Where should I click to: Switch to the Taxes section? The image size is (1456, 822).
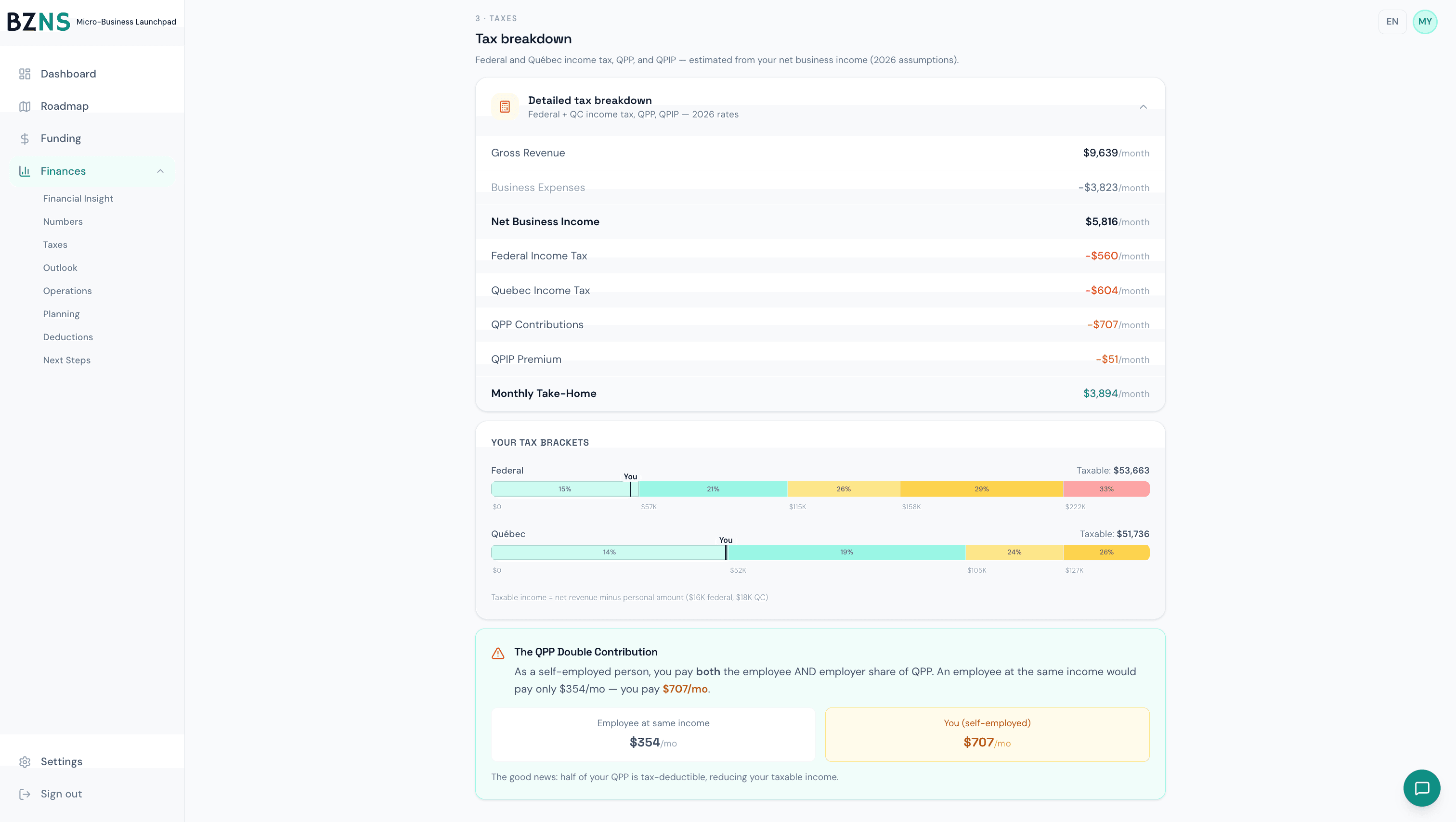pos(55,244)
